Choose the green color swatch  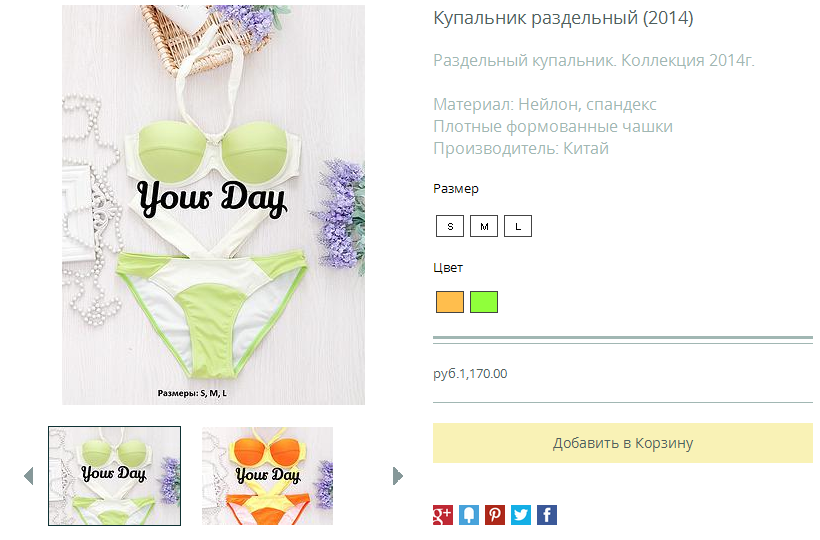484,302
